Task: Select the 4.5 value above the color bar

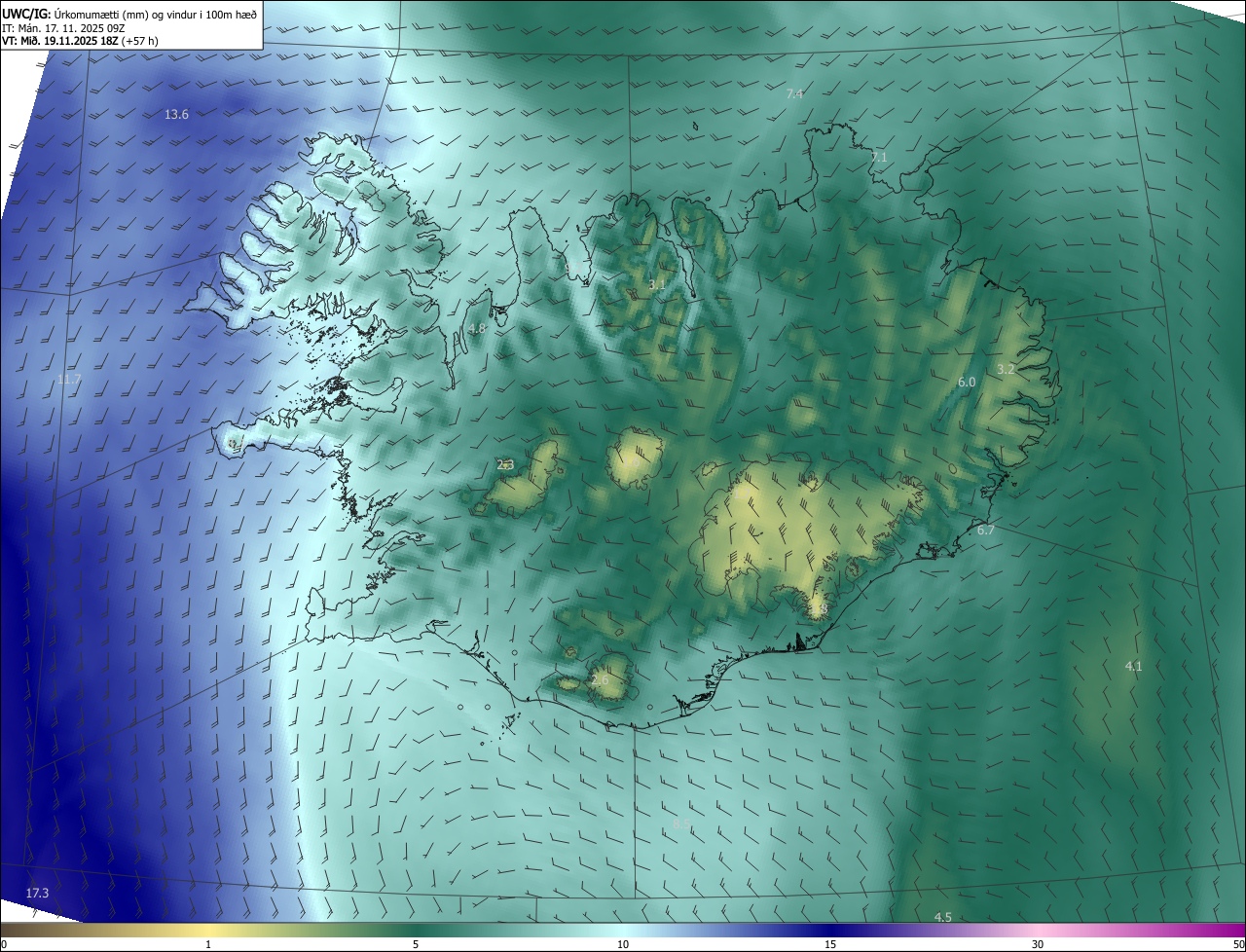Action: click(942, 918)
